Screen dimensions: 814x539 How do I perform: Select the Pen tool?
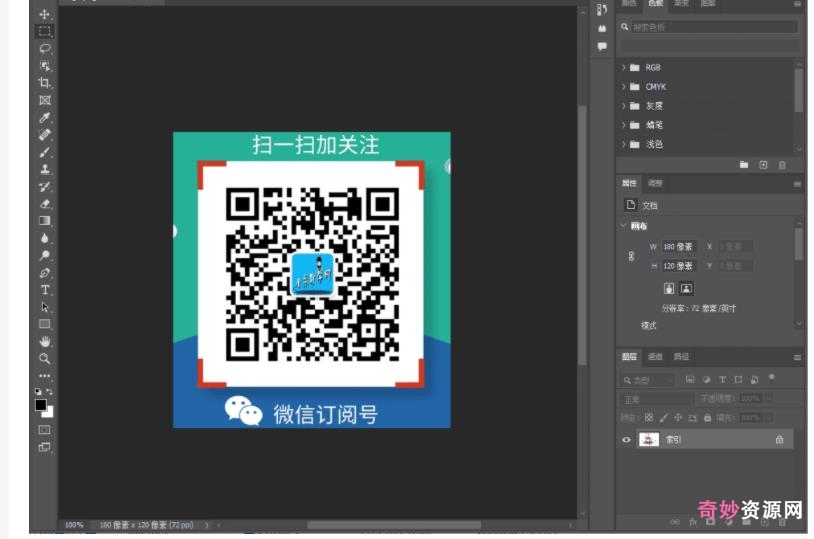(x=45, y=273)
